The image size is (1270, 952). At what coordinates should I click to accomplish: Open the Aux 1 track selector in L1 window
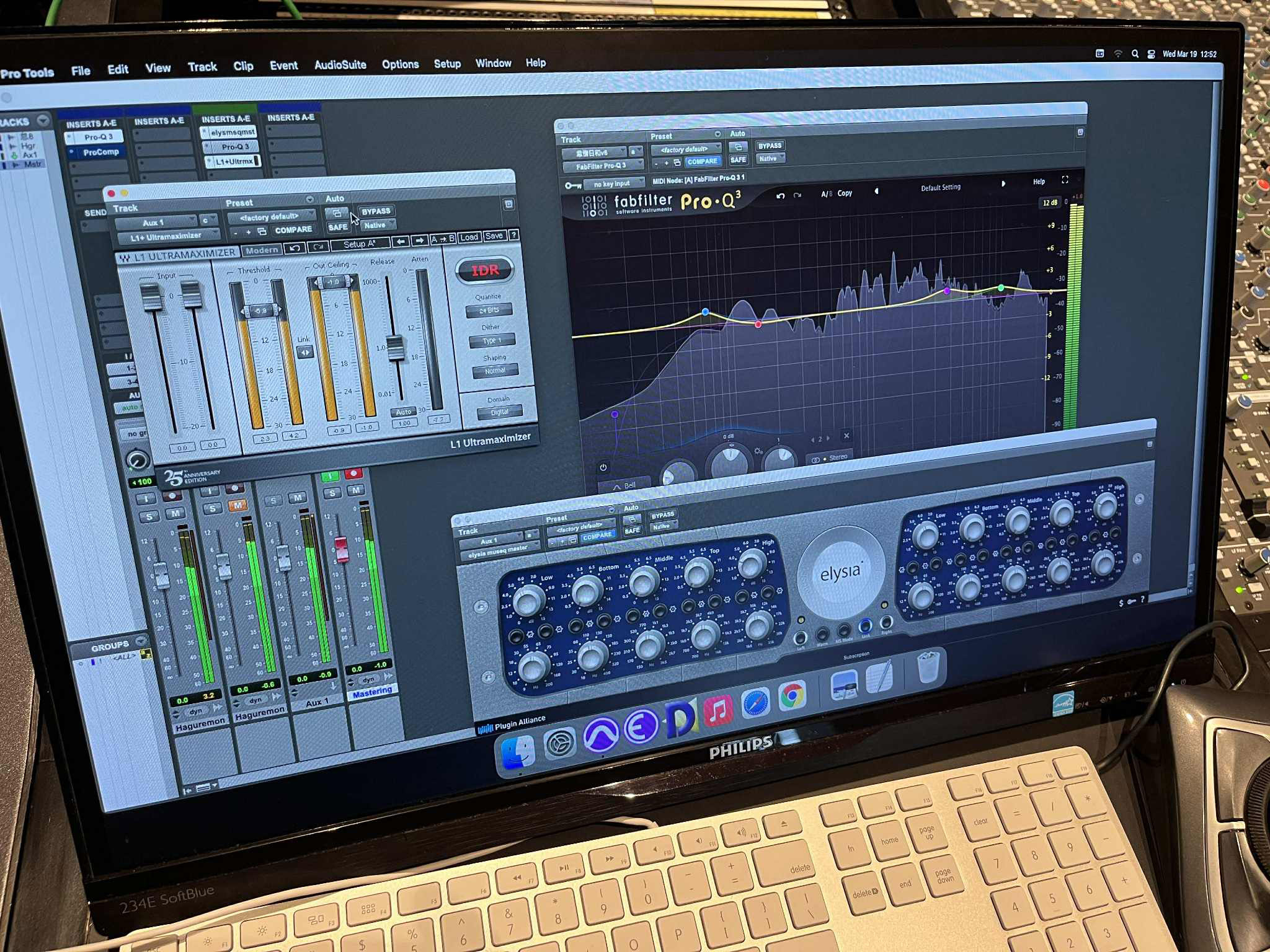point(155,222)
